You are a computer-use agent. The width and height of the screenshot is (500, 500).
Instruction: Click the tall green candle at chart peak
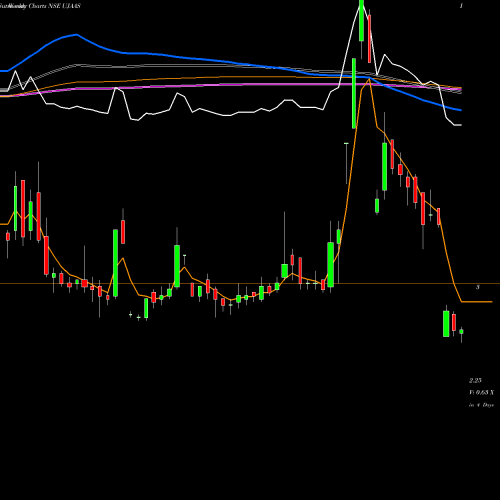coord(361,21)
